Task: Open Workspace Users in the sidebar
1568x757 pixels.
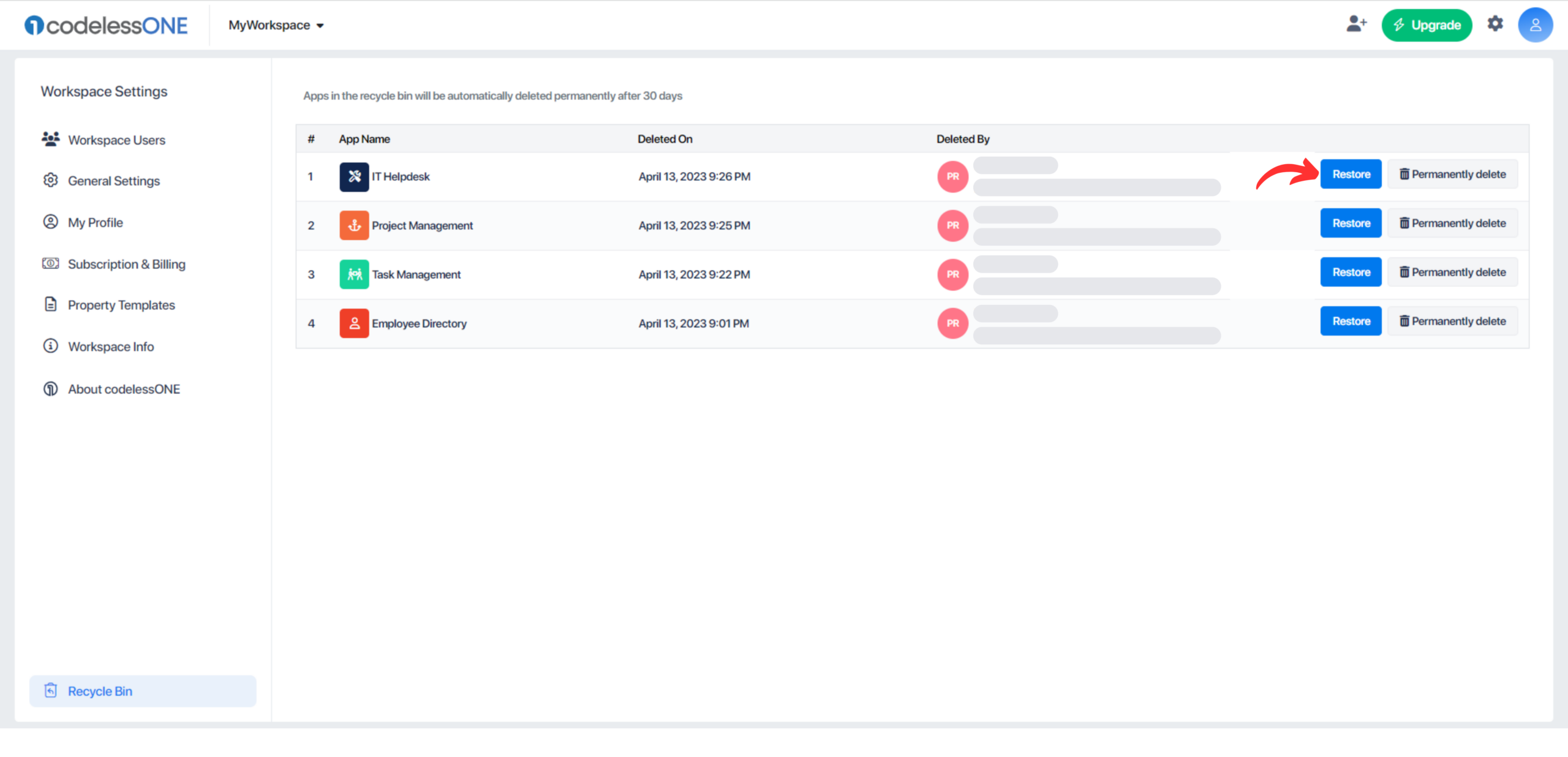Action: pyautogui.click(x=116, y=140)
